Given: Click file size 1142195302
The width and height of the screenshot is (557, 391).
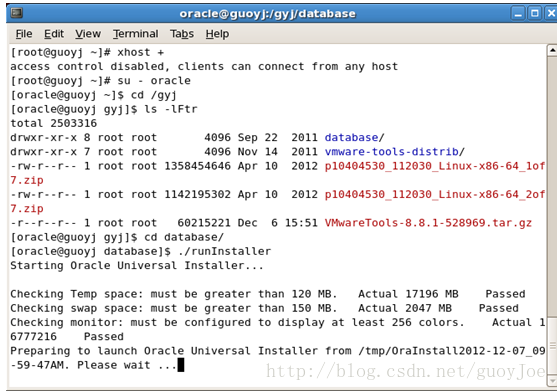Looking at the screenshot, I should pyautogui.click(x=197, y=194).
